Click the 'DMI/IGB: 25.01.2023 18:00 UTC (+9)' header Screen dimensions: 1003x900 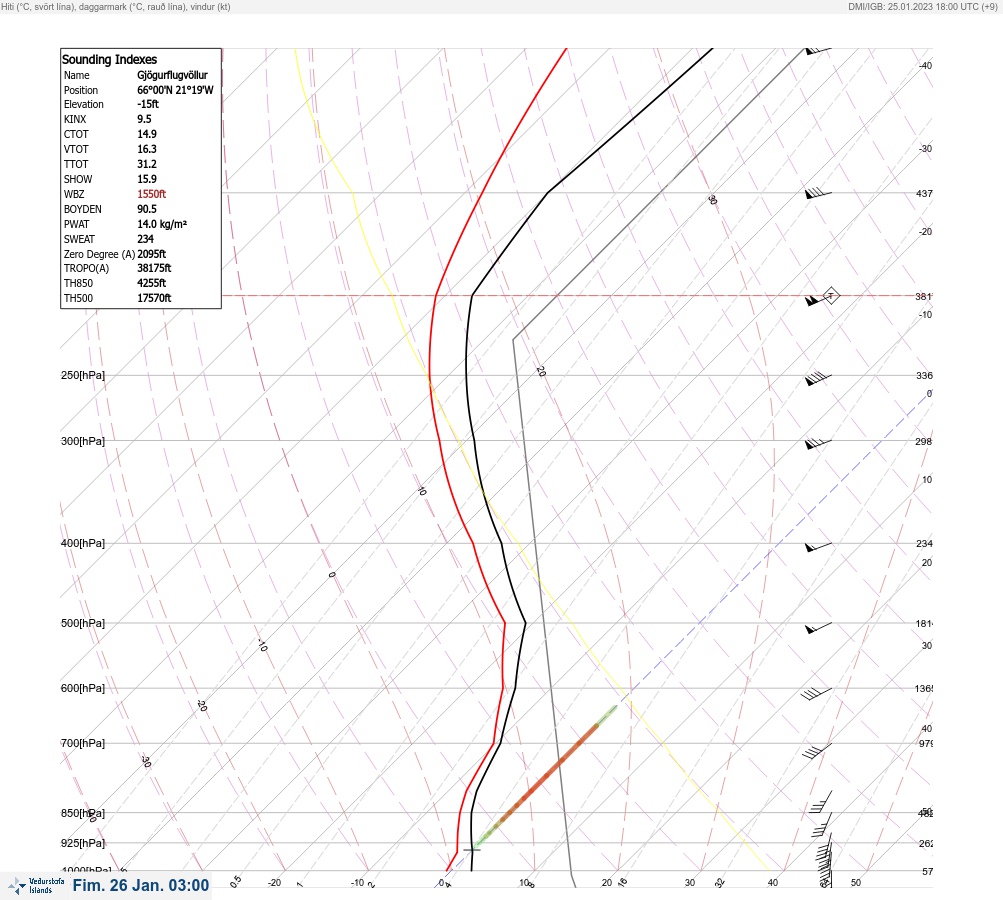[922, 7]
